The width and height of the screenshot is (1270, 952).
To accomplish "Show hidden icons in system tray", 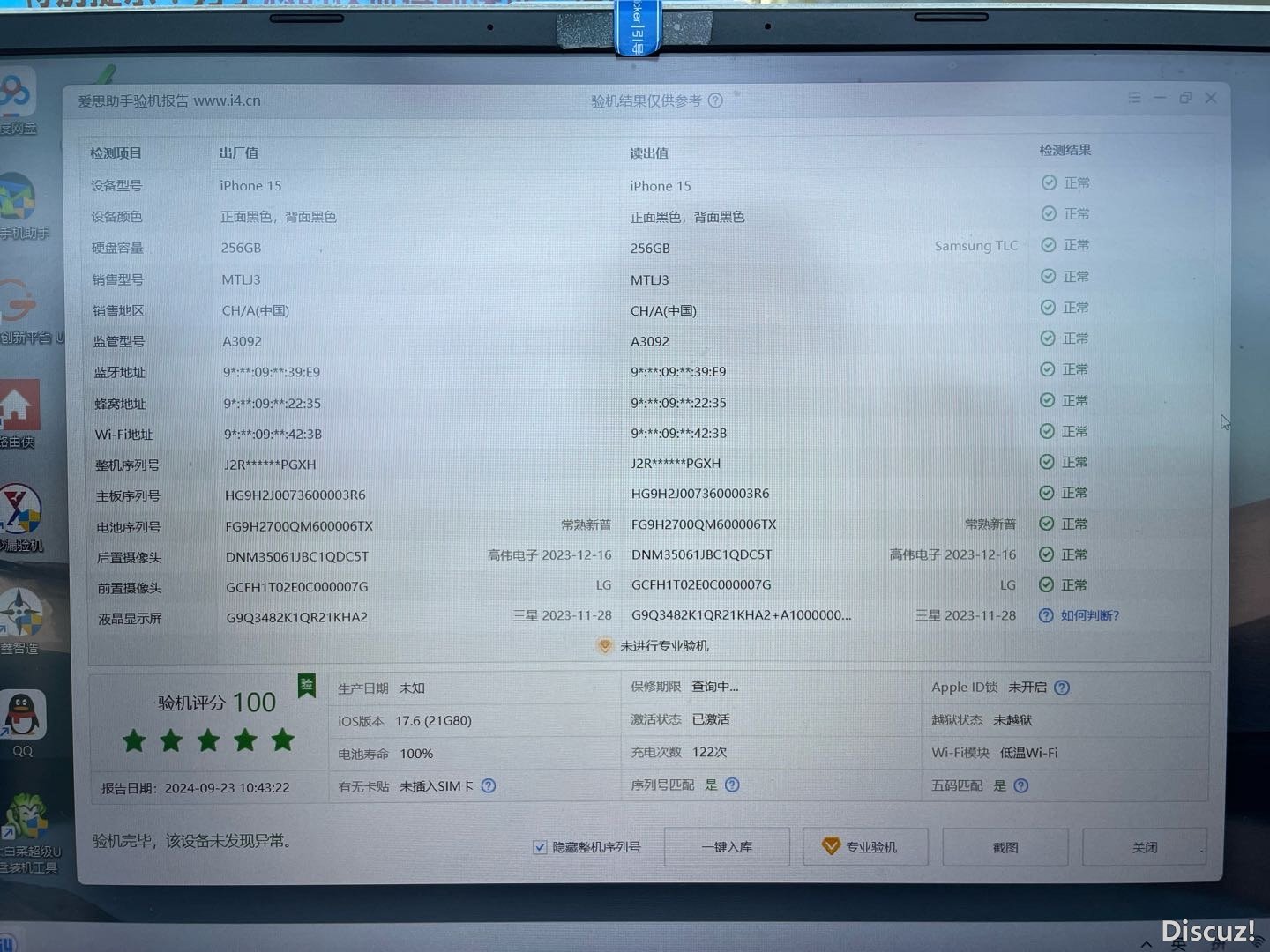I will 1147,944.
